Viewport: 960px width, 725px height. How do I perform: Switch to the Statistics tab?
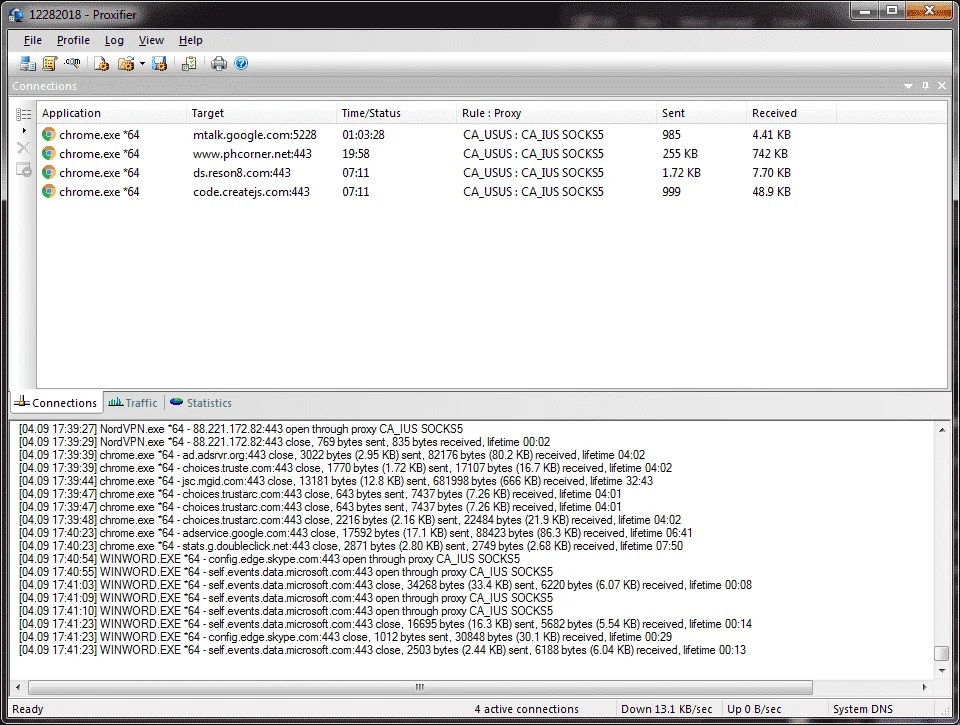point(201,402)
